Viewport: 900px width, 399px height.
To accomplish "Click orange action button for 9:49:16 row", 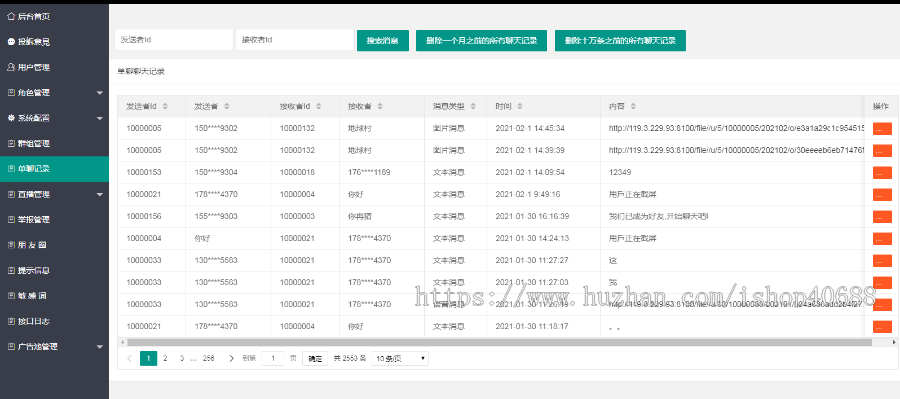I will tap(882, 195).
